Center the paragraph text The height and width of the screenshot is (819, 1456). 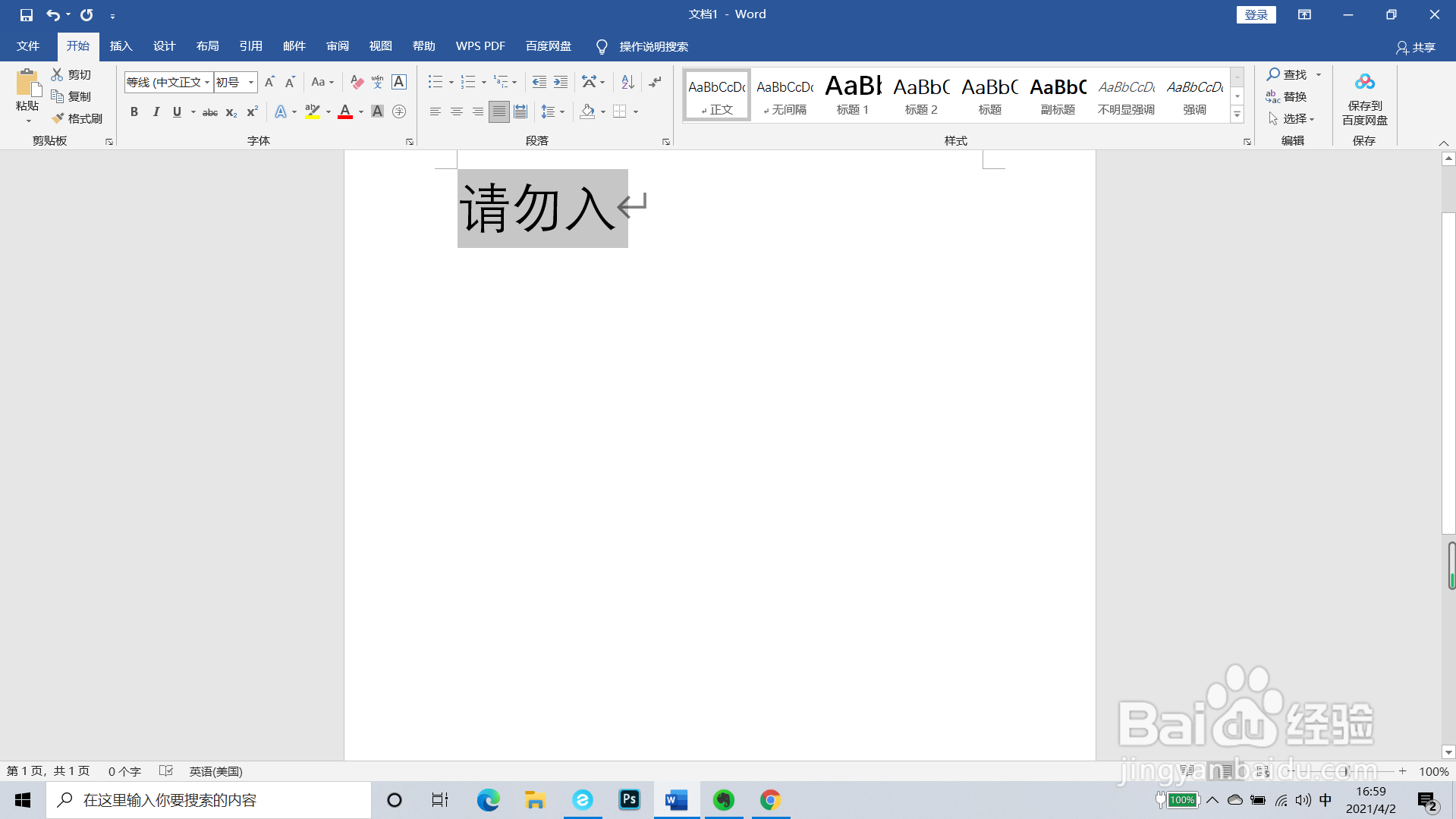(x=457, y=111)
